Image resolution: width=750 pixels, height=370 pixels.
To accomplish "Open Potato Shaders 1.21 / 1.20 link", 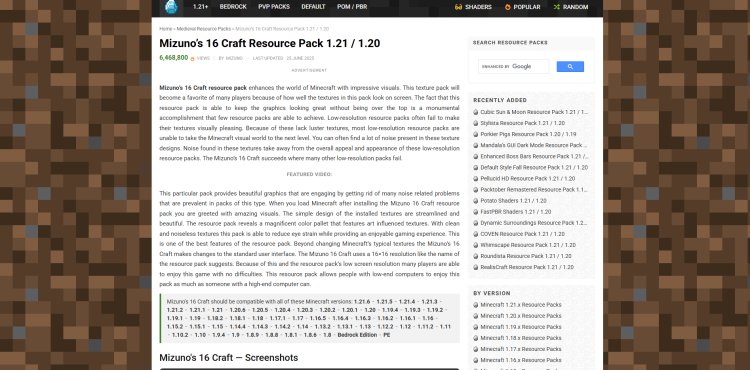I will tap(513, 201).
